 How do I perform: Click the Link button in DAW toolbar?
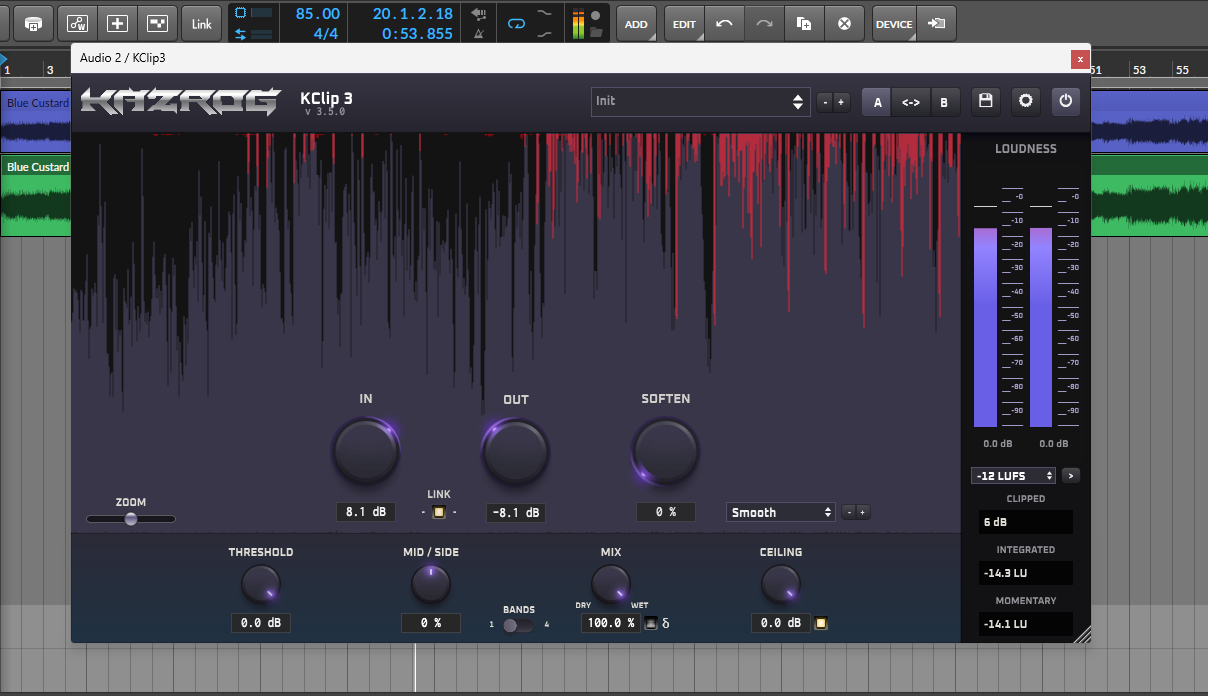tap(202, 23)
